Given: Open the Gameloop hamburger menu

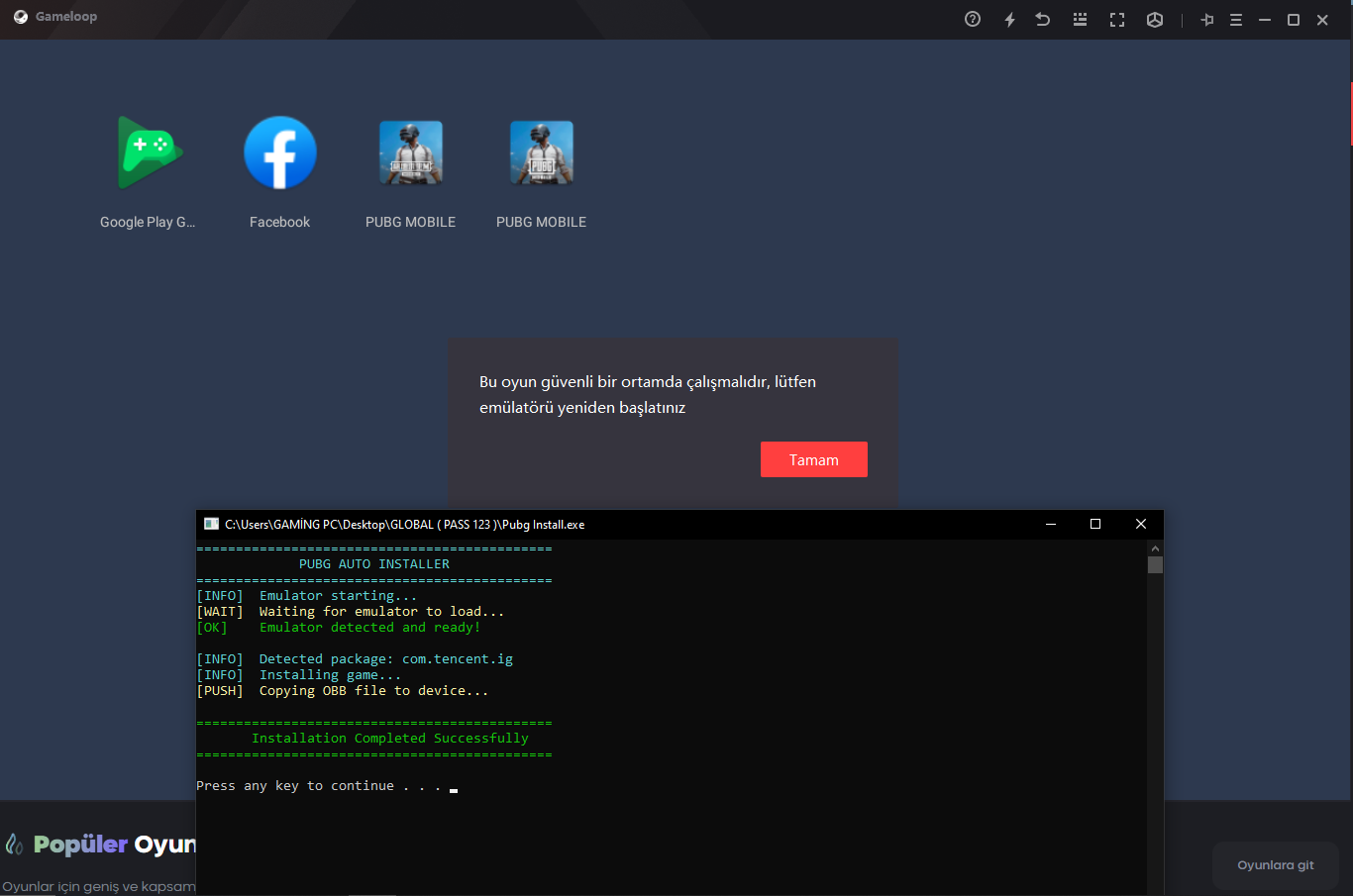Looking at the screenshot, I should pos(1236,20).
